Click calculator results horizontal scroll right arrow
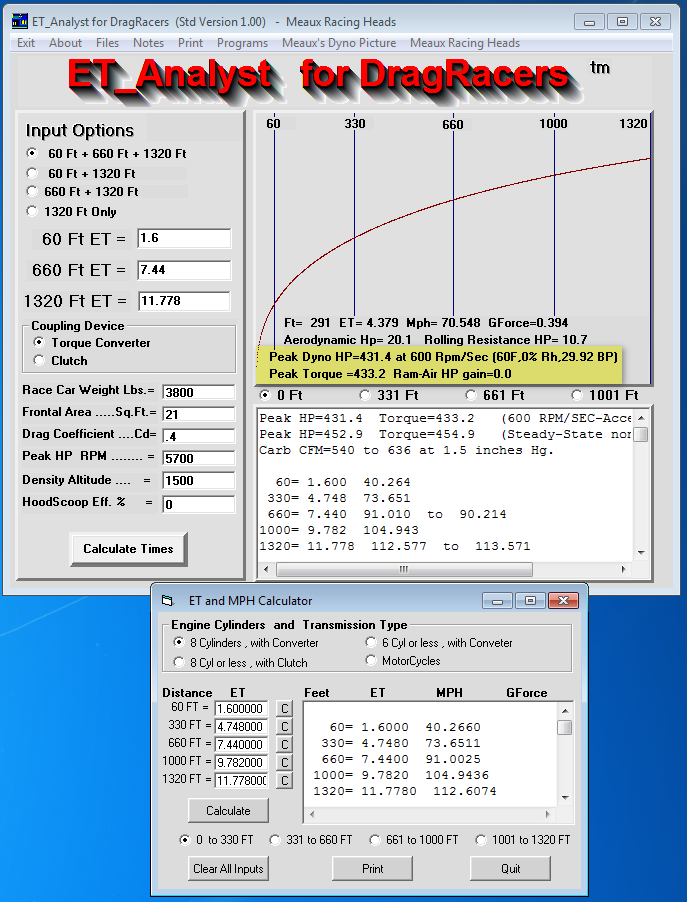Image resolution: width=687 pixels, height=902 pixels. (x=548, y=815)
